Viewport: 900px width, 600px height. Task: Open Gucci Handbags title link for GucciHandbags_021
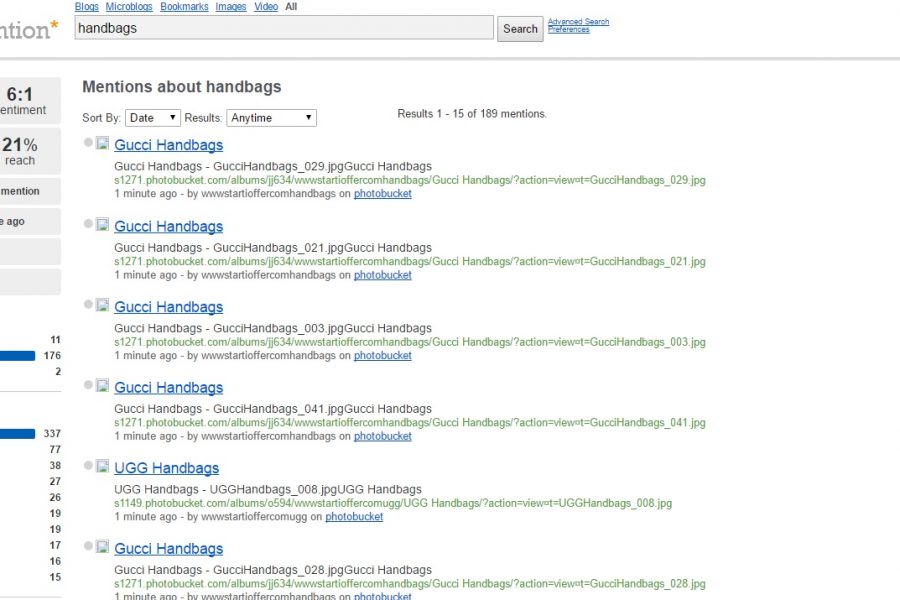point(169,226)
